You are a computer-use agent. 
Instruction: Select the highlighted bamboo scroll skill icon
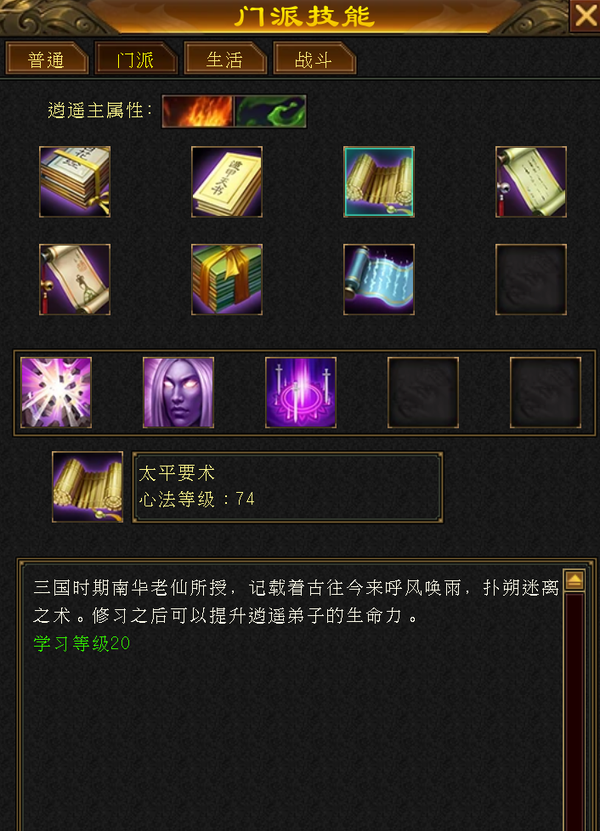379,182
